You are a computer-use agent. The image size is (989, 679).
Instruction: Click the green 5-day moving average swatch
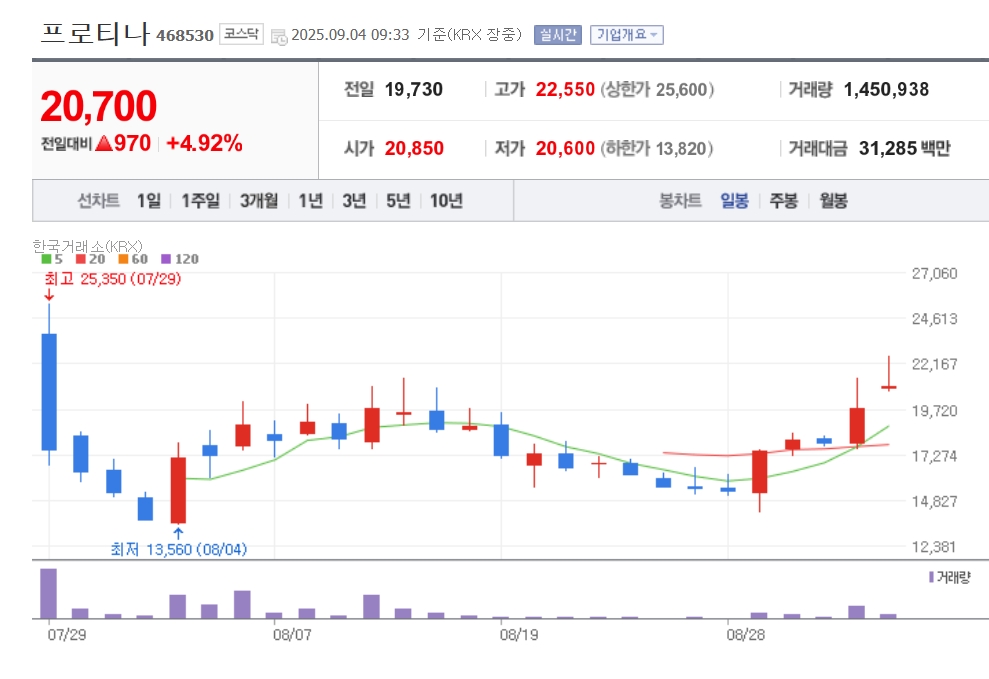[x=46, y=258]
